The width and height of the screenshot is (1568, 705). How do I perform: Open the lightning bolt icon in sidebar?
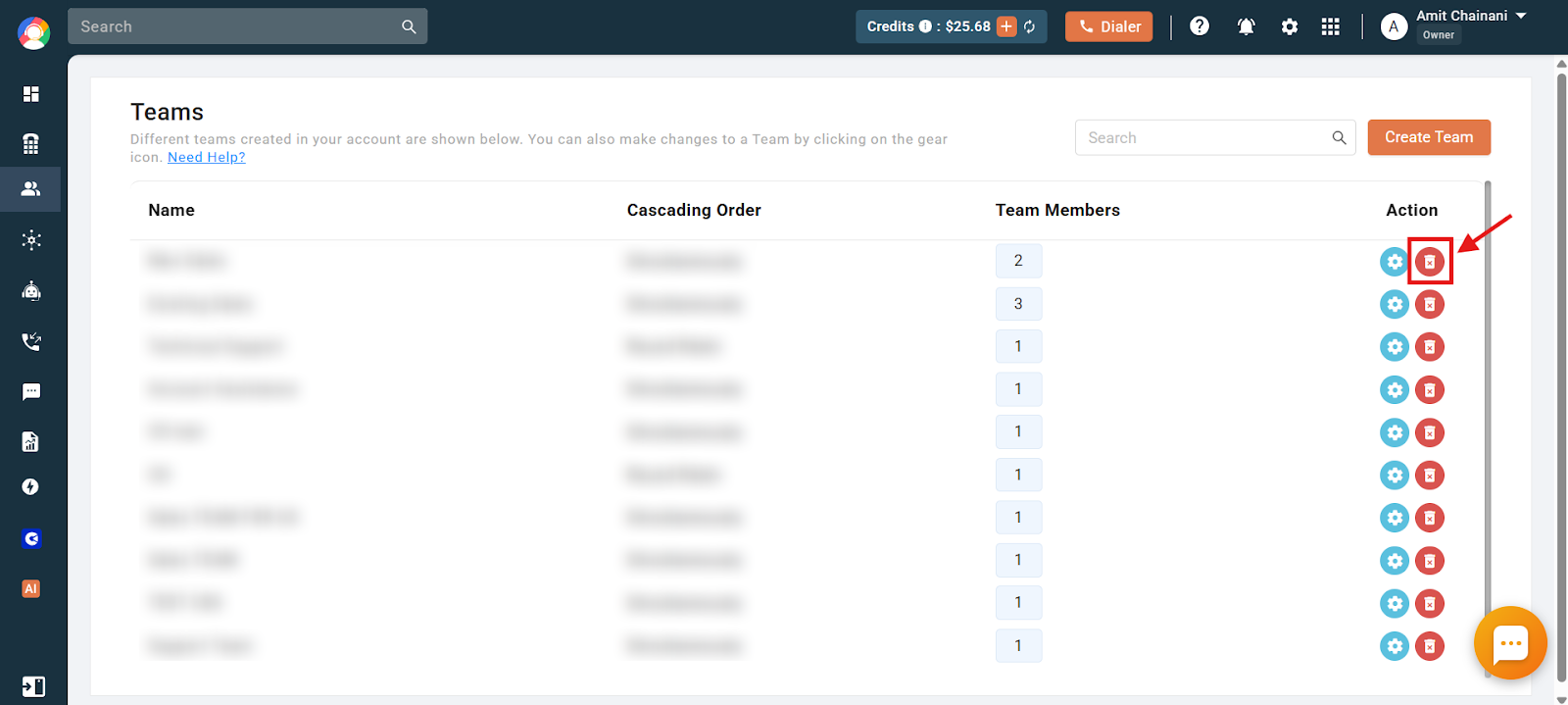click(30, 487)
